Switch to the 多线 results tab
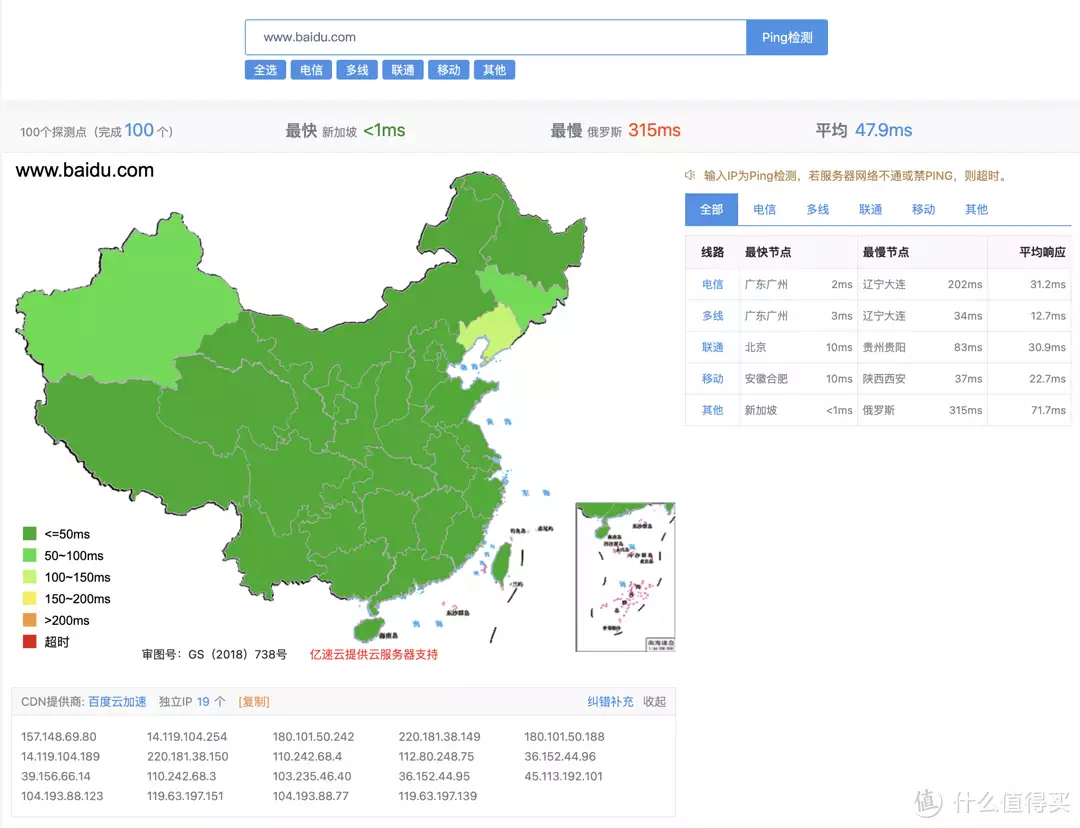This screenshot has width=1080, height=828. pyautogui.click(x=817, y=209)
